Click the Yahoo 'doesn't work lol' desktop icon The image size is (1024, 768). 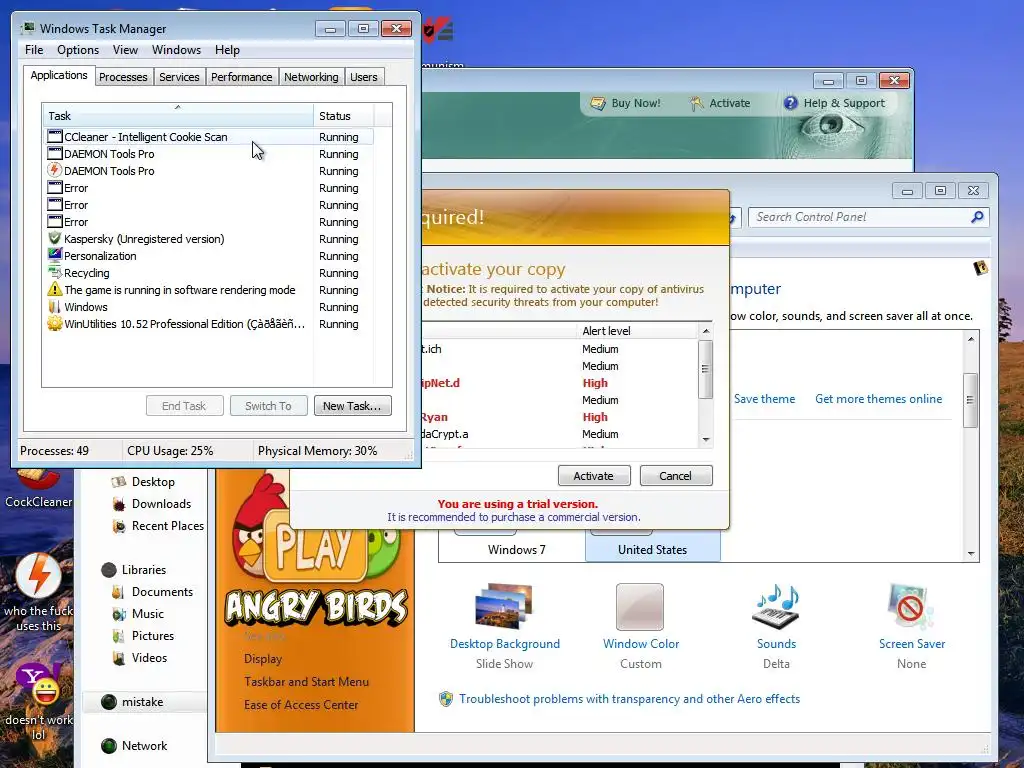click(38, 684)
